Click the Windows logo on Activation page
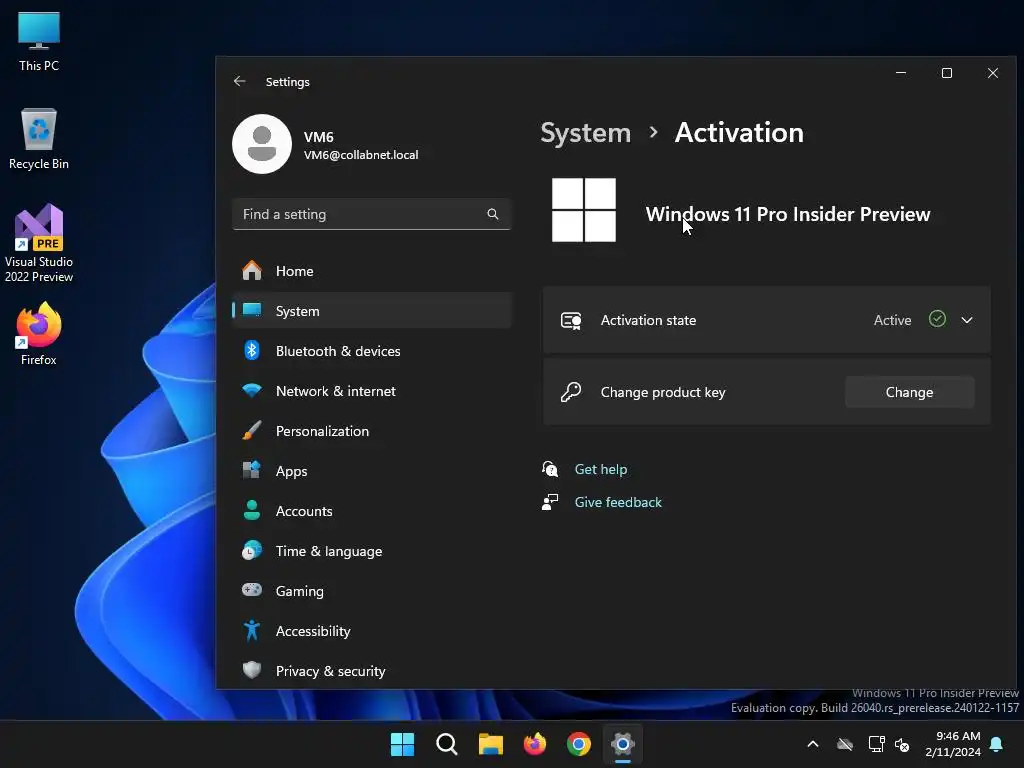 click(584, 210)
